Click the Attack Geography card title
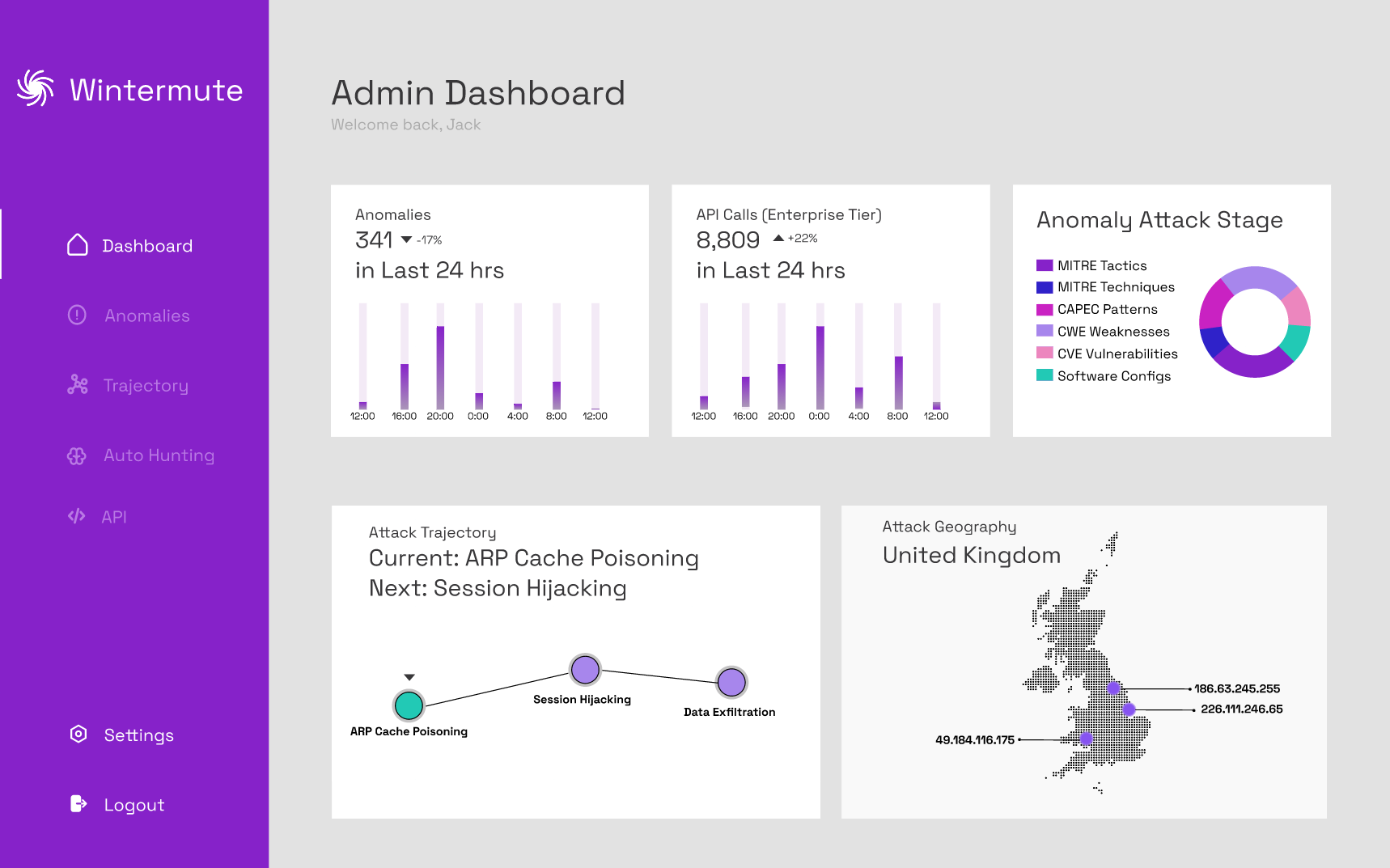1390x868 pixels. pyautogui.click(x=949, y=527)
